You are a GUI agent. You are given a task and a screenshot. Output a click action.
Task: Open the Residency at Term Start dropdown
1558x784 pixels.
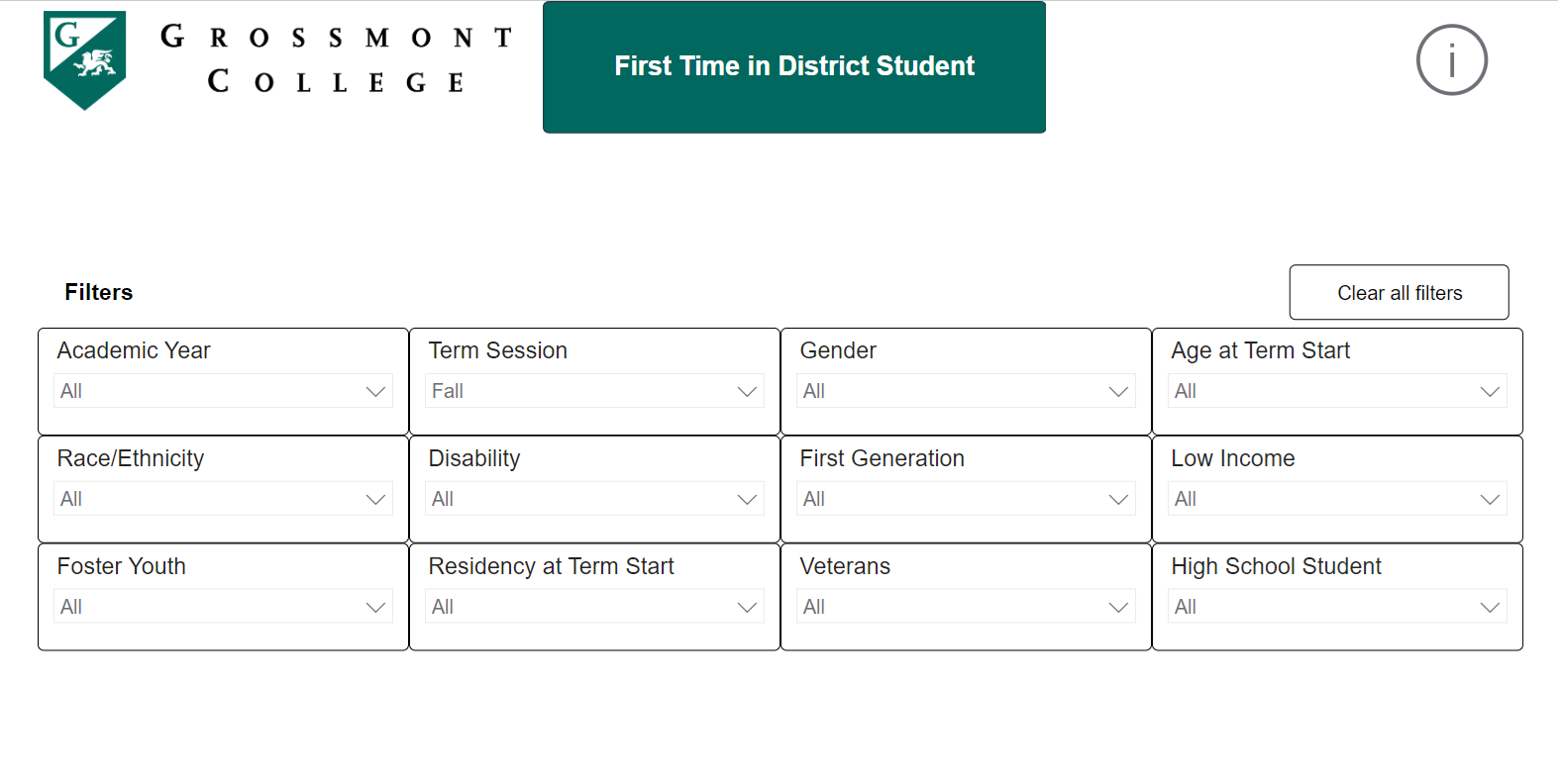tap(593, 607)
